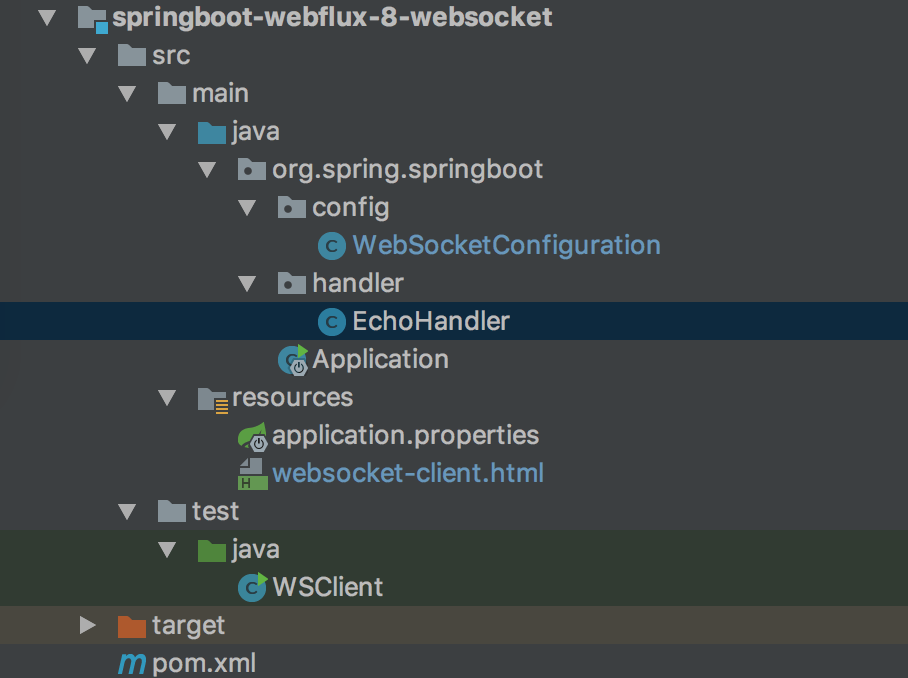This screenshot has width=908, height=678.
Task: Open the websocket-client.html file
Action: [408, 473]
